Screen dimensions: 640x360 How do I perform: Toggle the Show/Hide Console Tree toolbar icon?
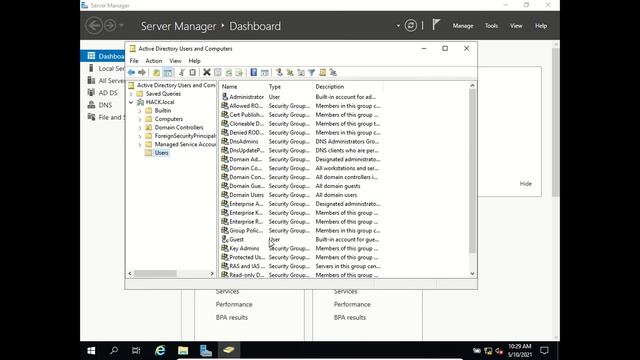[x=168, y=73]
